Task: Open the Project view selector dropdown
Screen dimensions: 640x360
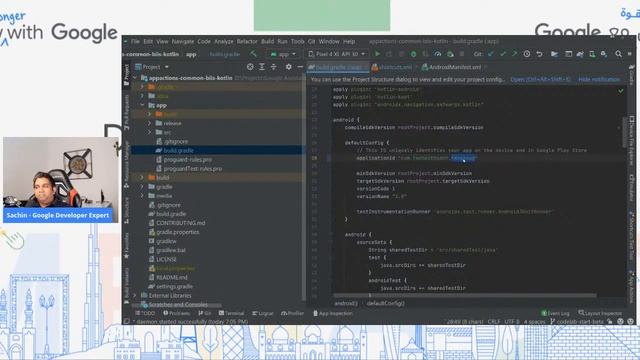Action: click(x=152, y=67)
